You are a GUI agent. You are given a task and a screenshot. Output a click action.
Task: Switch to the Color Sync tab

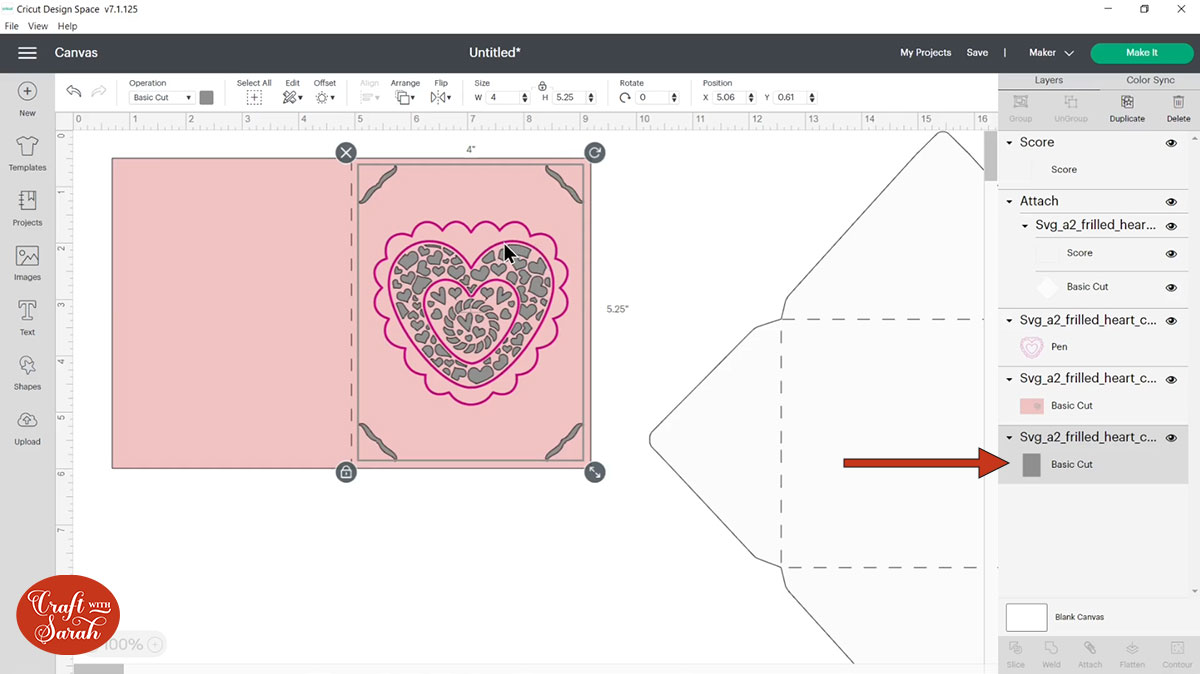pos(1150,80)
